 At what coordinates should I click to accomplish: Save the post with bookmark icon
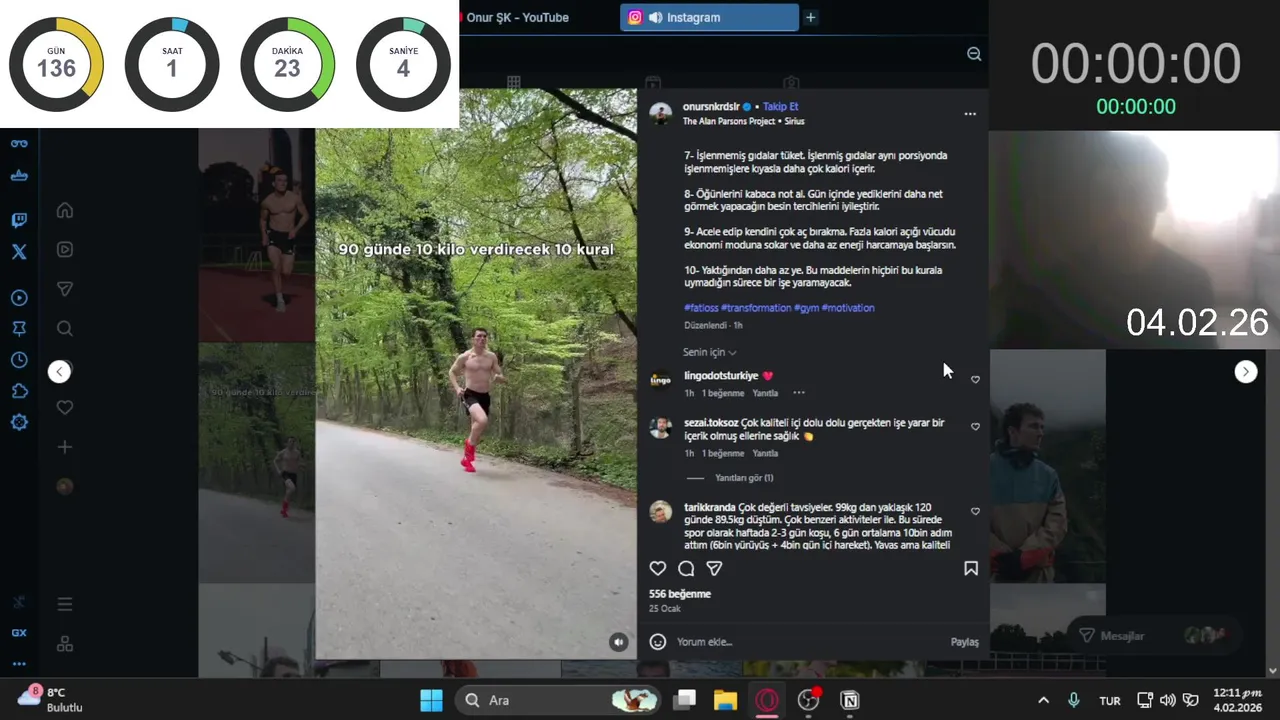point(970,568)
